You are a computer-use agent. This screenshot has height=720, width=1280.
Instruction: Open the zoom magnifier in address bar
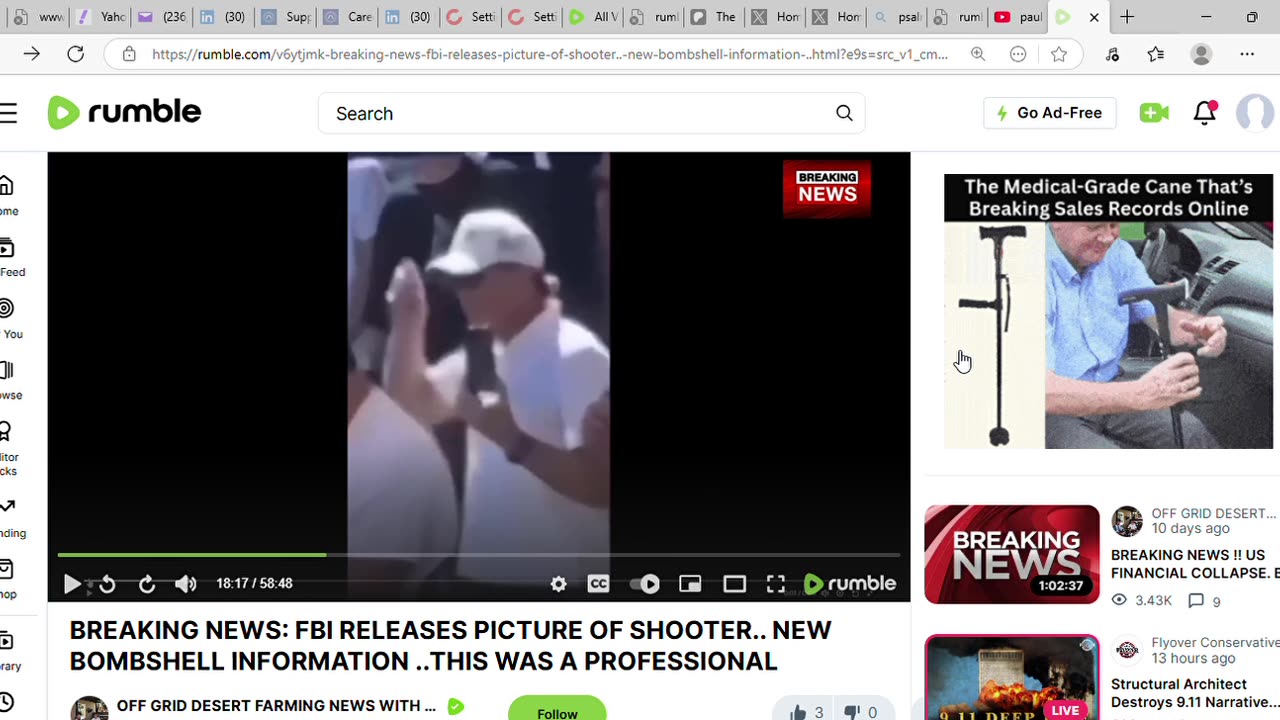978,54
